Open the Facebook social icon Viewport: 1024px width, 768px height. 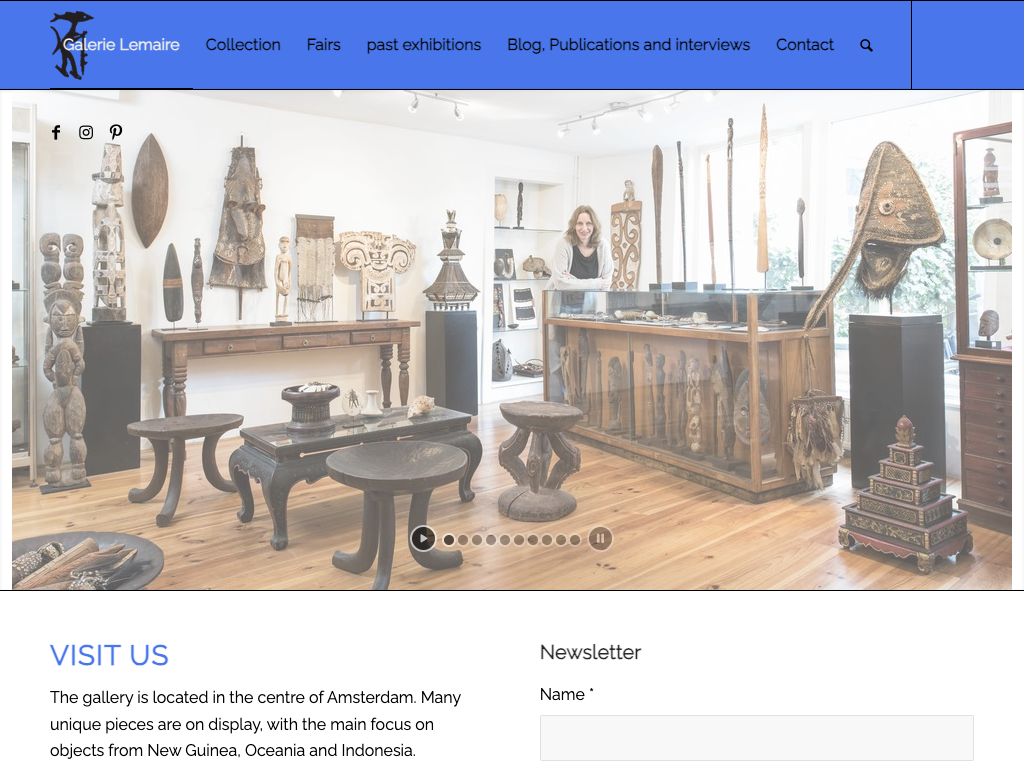point(56,133)
